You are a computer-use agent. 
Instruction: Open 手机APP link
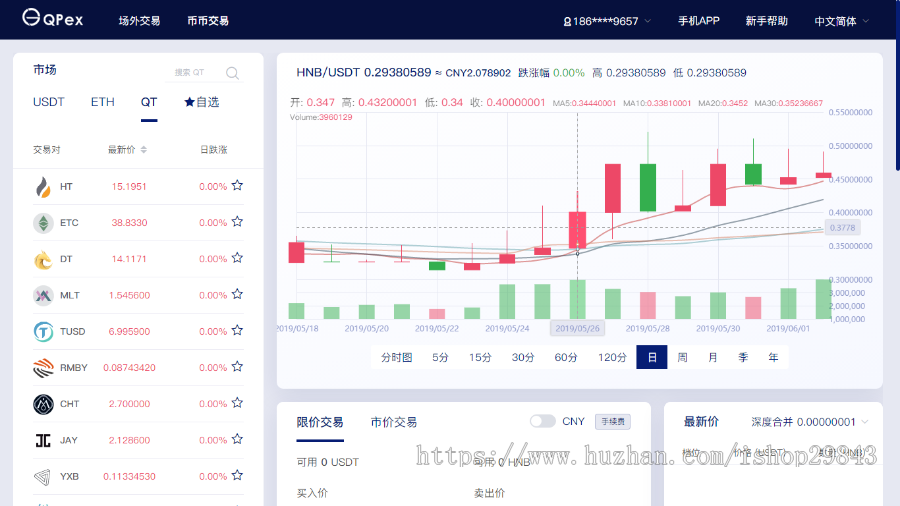coord(699,21)
